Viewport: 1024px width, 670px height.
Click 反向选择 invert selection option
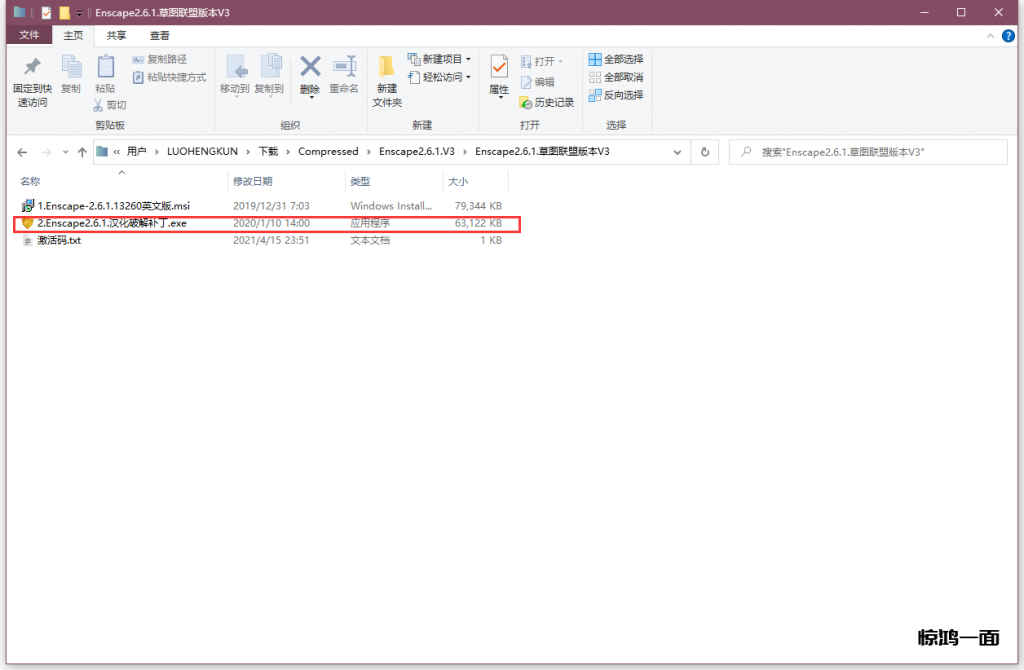(615, 95)
